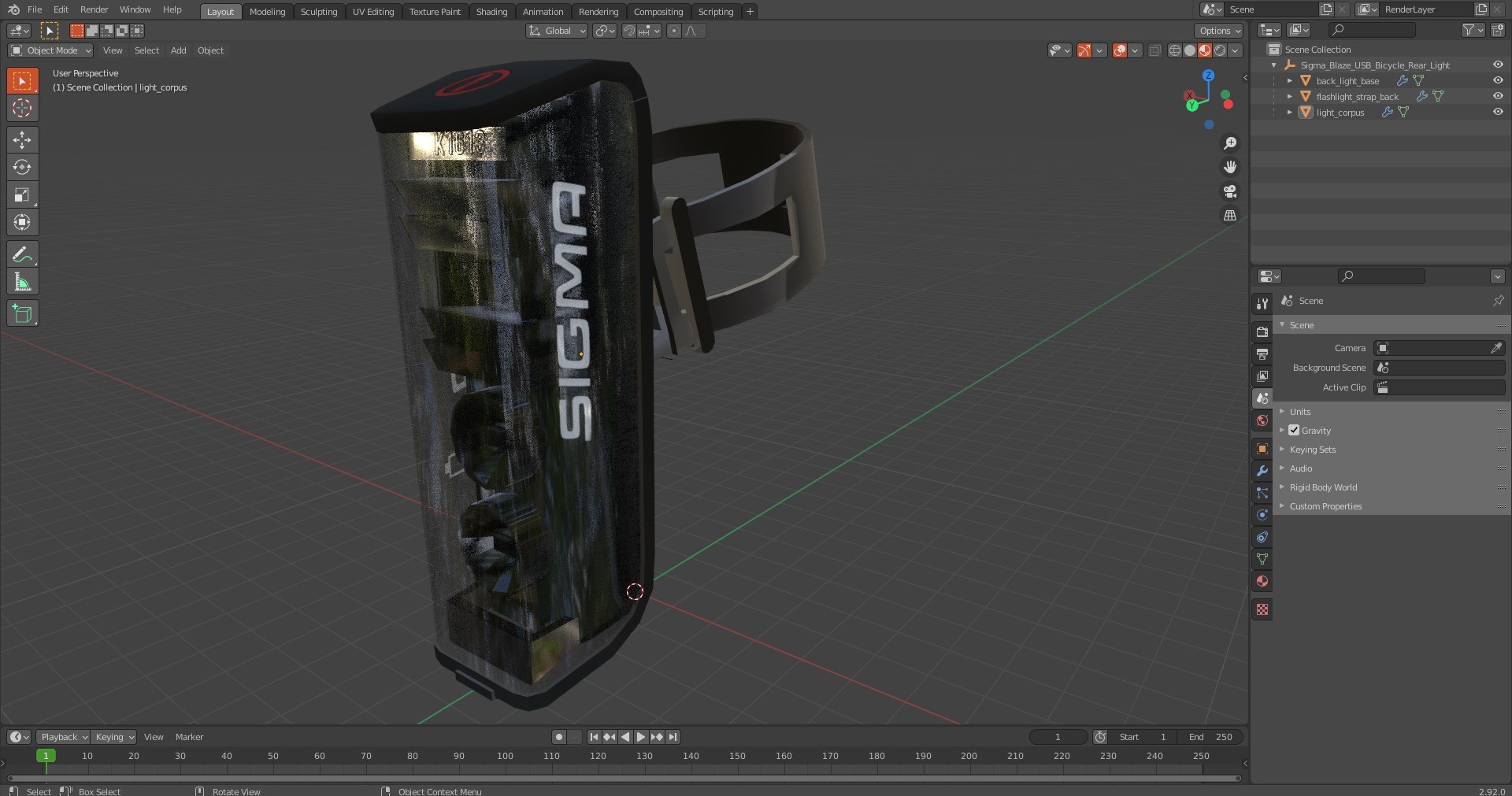Open the World properties tab
Viewport: 1512px width, 796px height.
(x=1262, y=420)
